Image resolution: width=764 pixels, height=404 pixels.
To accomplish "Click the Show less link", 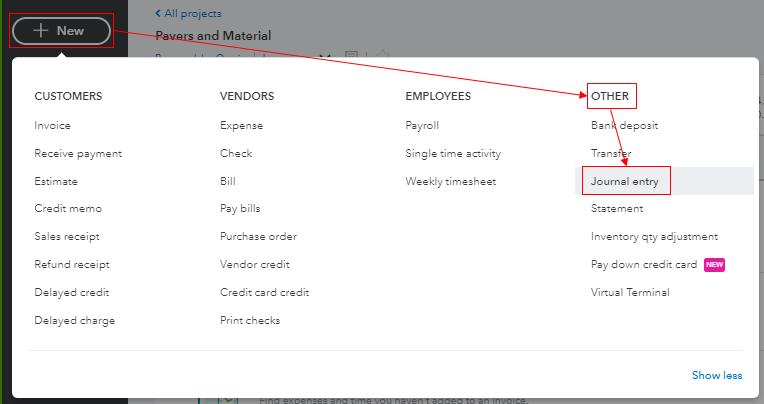I will pos(717,375).
